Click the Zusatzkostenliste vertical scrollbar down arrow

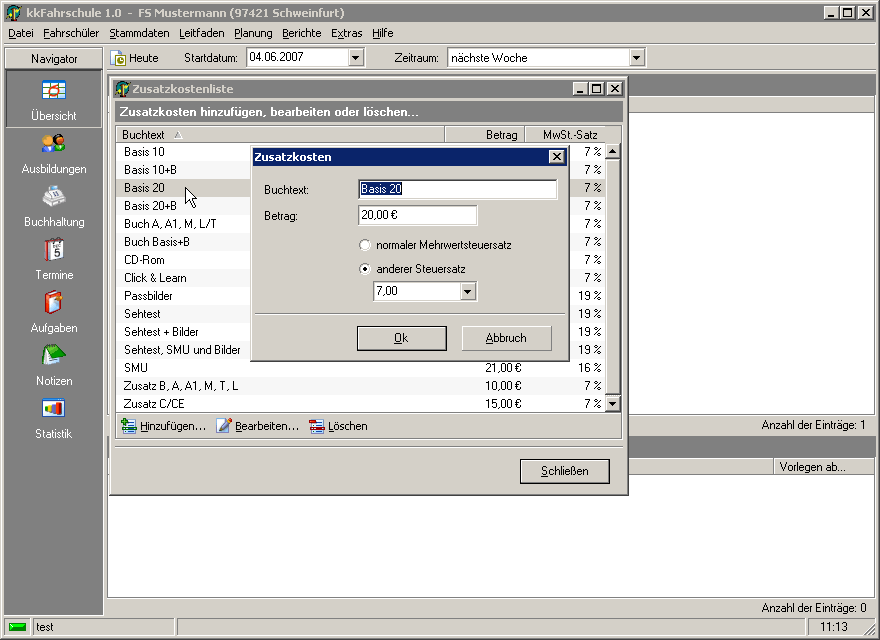pyautogui.click(x=613, y=404)
